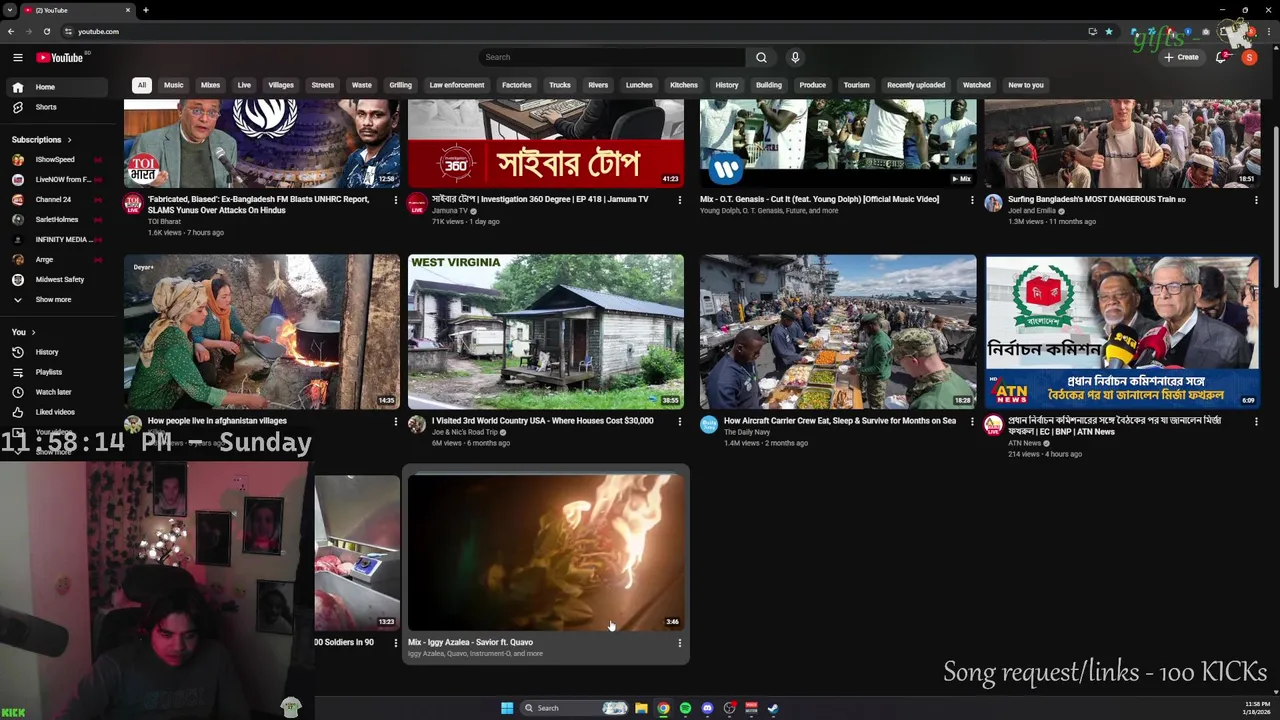The width and height of the screenshot is (1280, 720).
Task: Open History in sidebar
Action: tap(55, 352)
